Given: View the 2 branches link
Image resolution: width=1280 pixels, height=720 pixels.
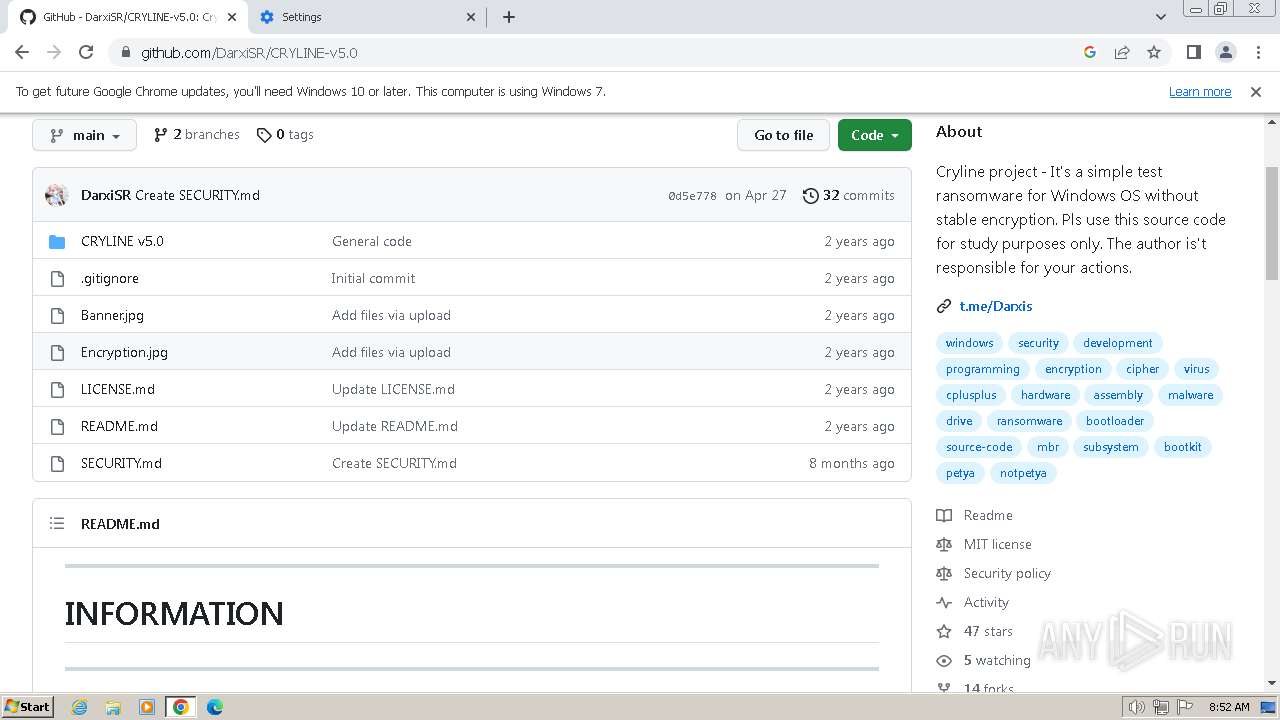Looking at the screenshot, I should coord(196,134).
